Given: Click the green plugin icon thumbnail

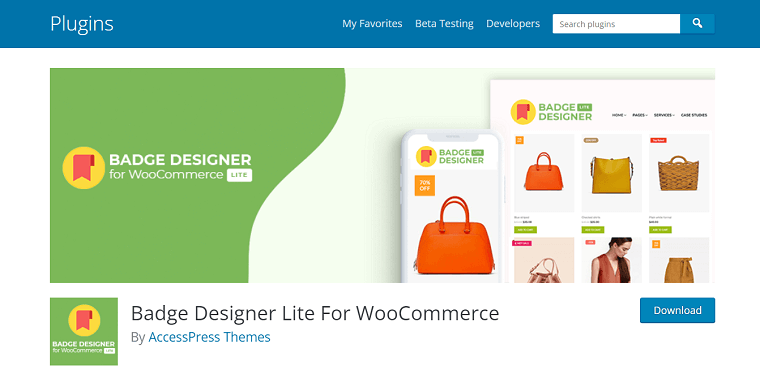Looking at the screenshot, I should tap(84, 331).
